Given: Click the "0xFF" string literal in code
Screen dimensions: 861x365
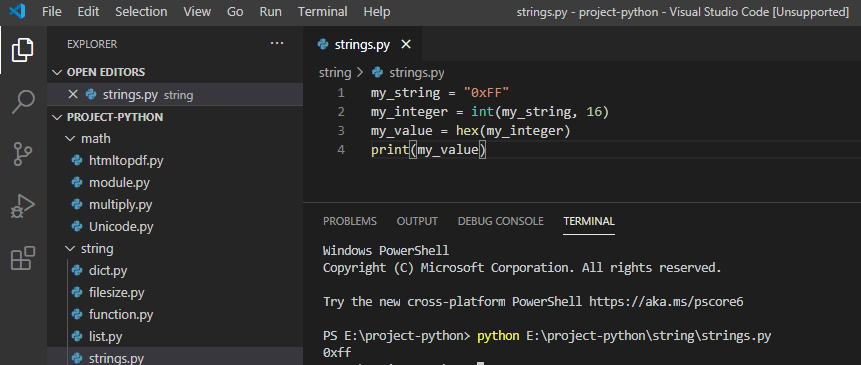Looking at the screenshot, I should click(487, 93).
